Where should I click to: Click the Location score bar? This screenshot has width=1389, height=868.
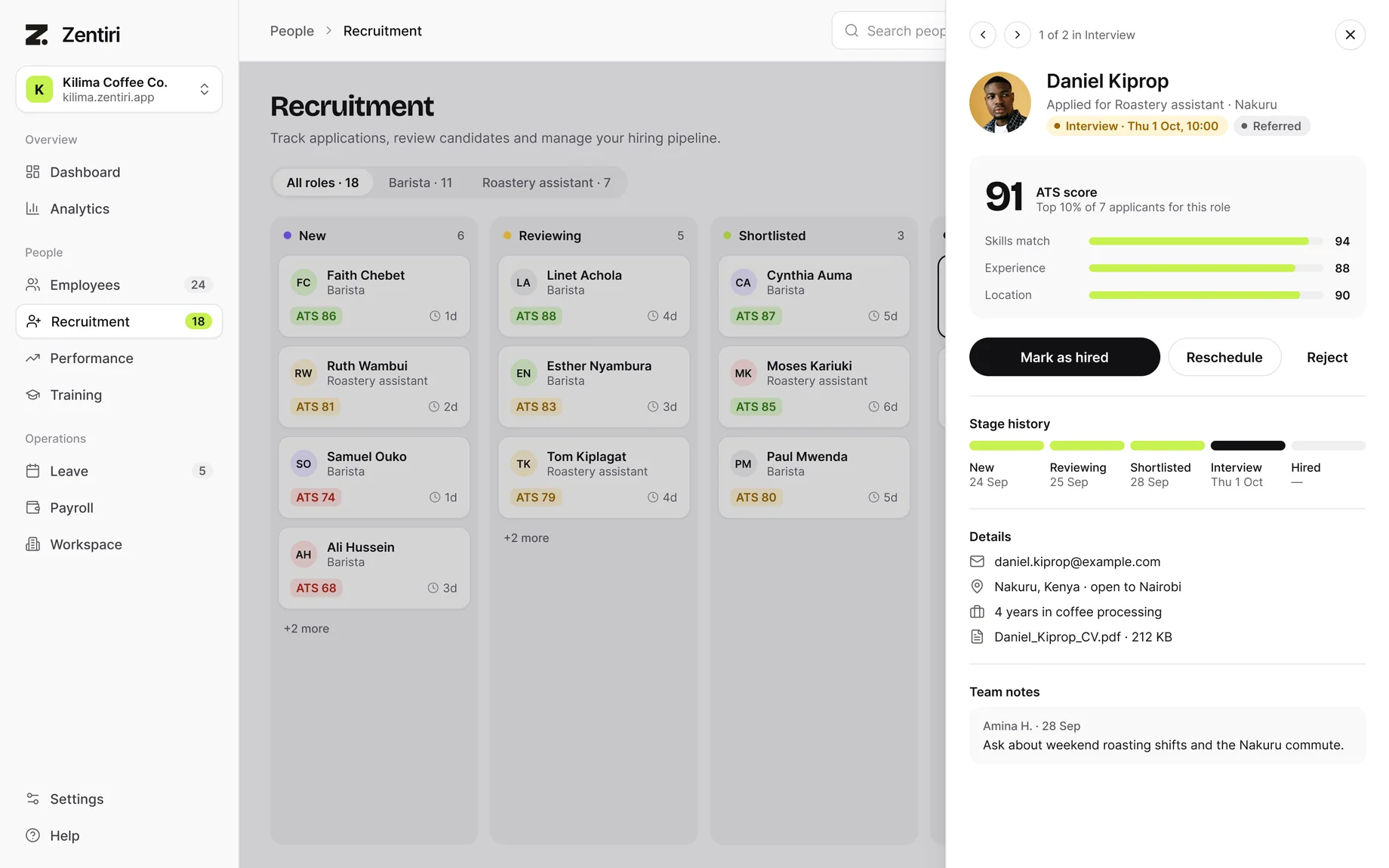click(1206, 295)
